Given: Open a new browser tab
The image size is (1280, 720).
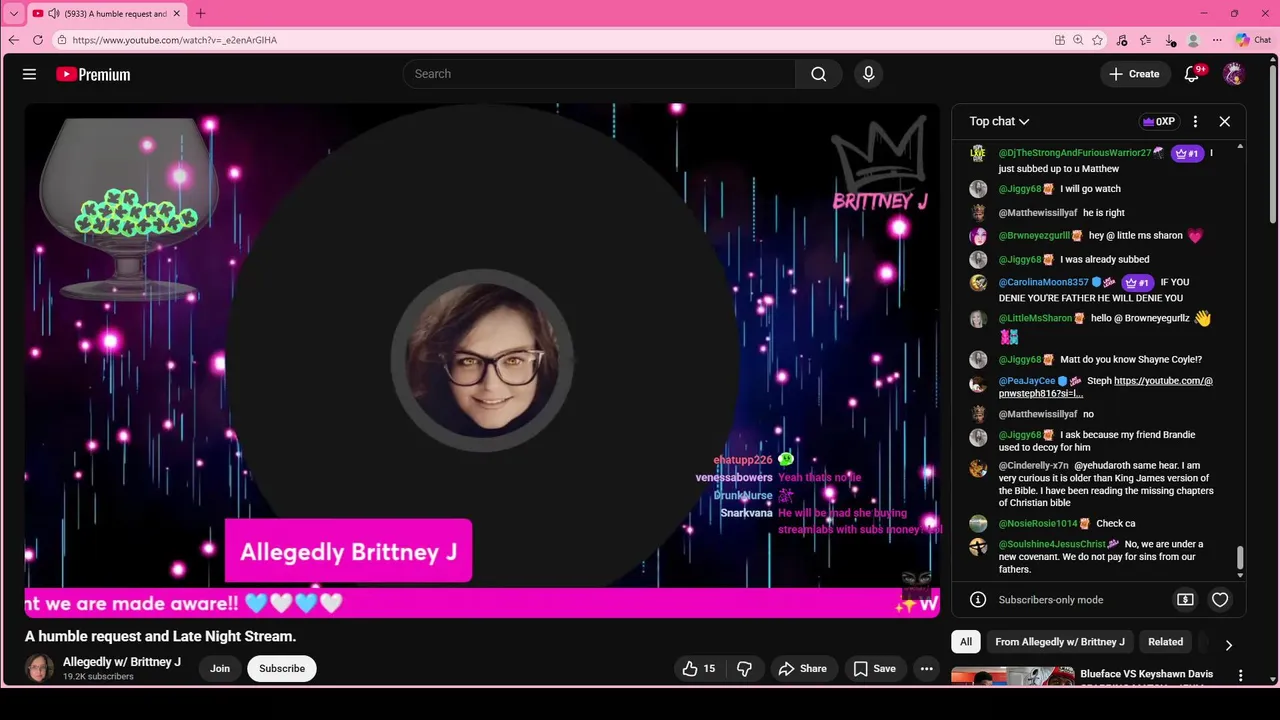Looking at the screenshot, I should (x=200, y=14).
